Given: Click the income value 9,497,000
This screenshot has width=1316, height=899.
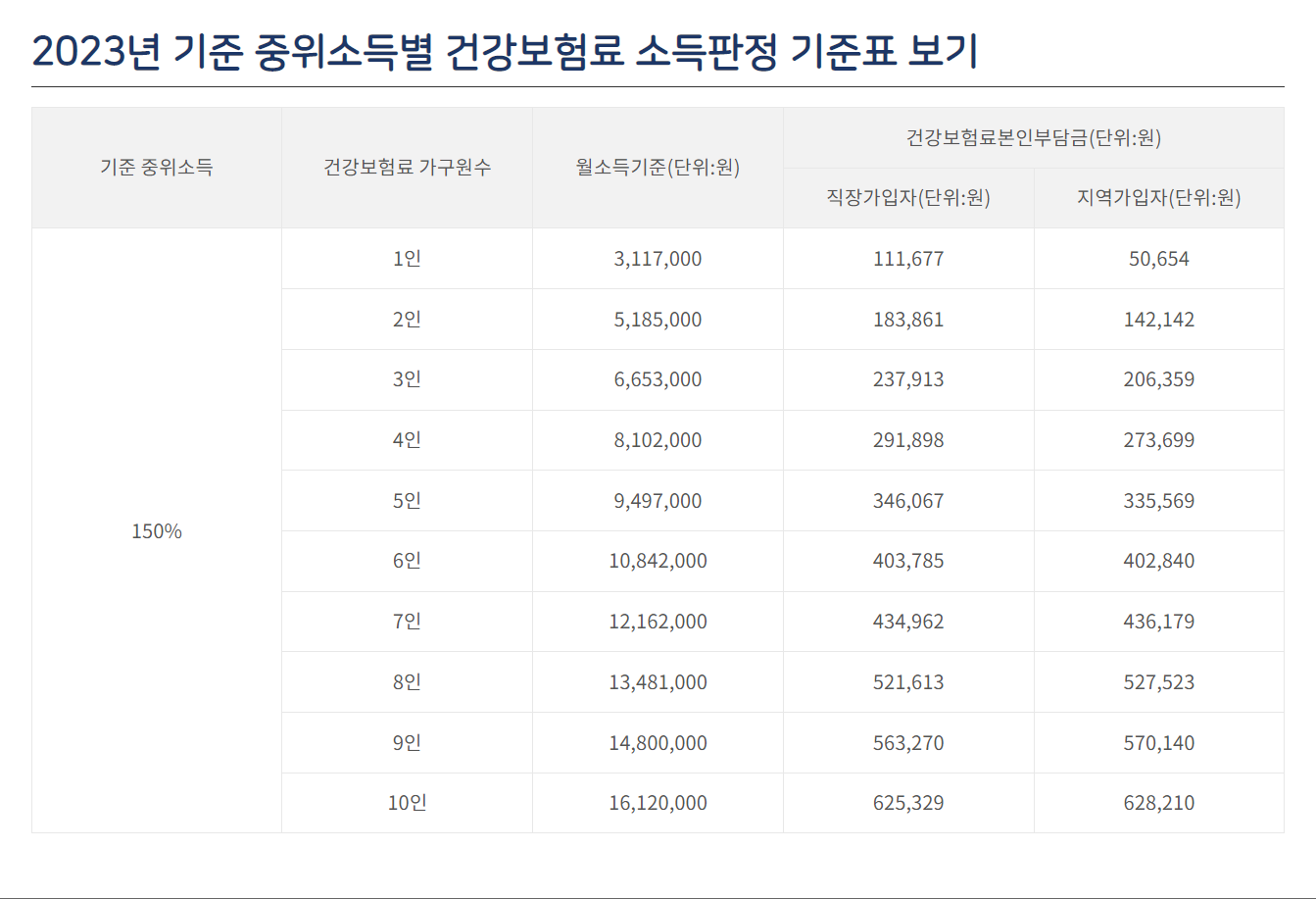Looking at the screenshot, I should [x=658, y=501].
